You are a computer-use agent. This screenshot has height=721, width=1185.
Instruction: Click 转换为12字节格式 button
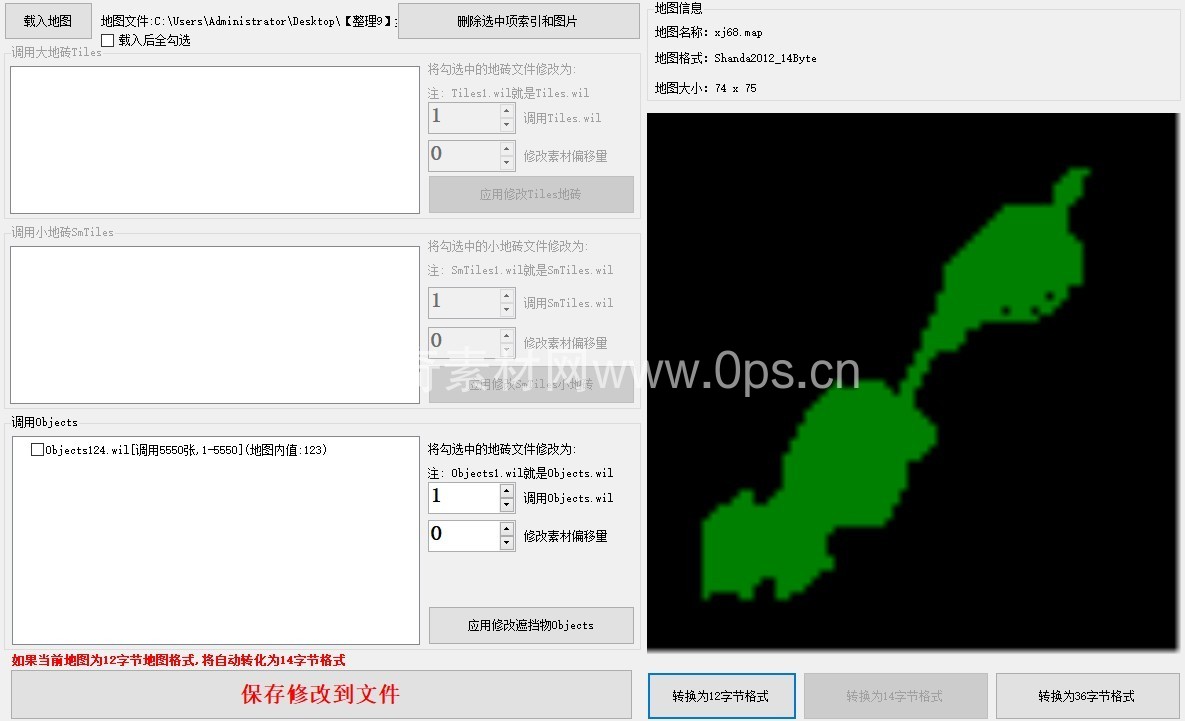point(721,696)
